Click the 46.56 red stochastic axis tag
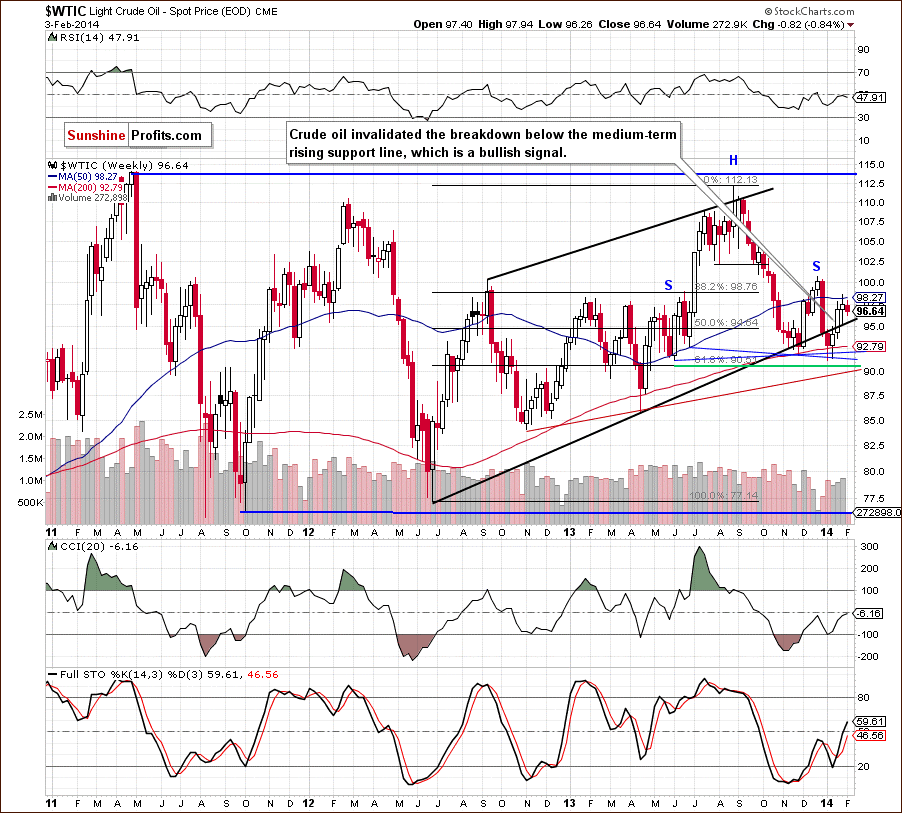The image size is (902, 813). (870, 735)
